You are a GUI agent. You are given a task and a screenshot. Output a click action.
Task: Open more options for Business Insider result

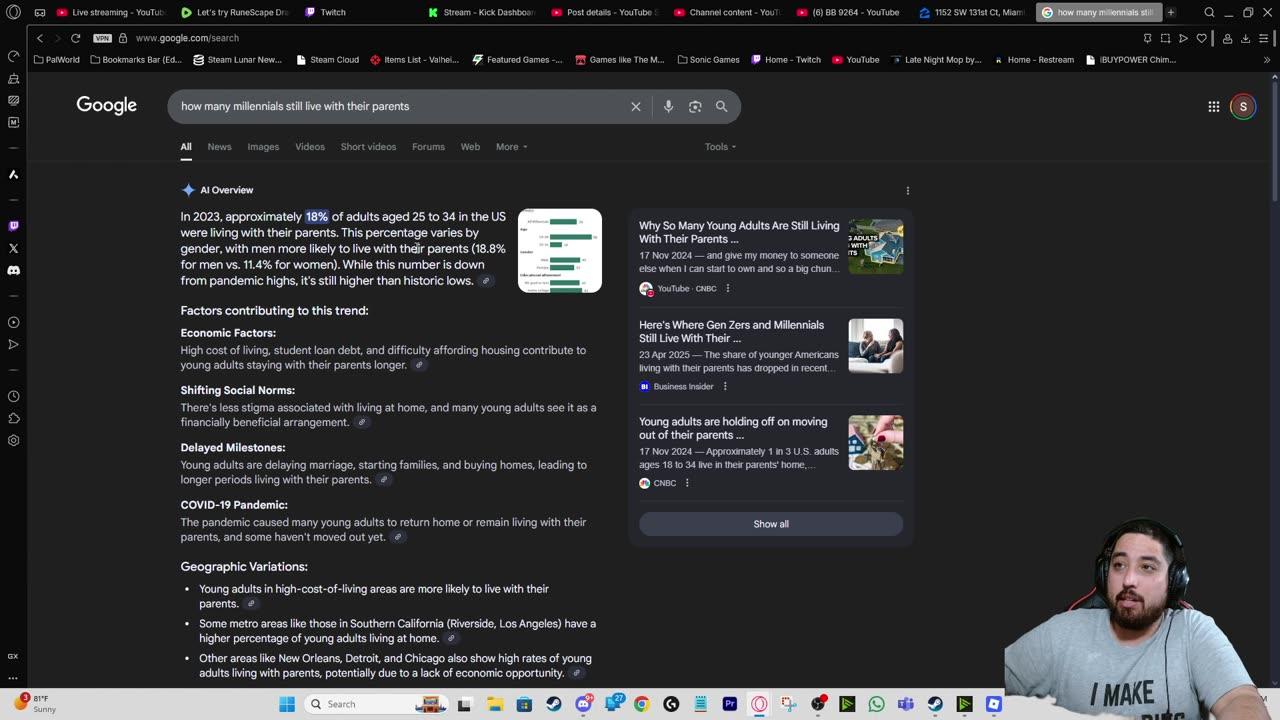point(725,386)
